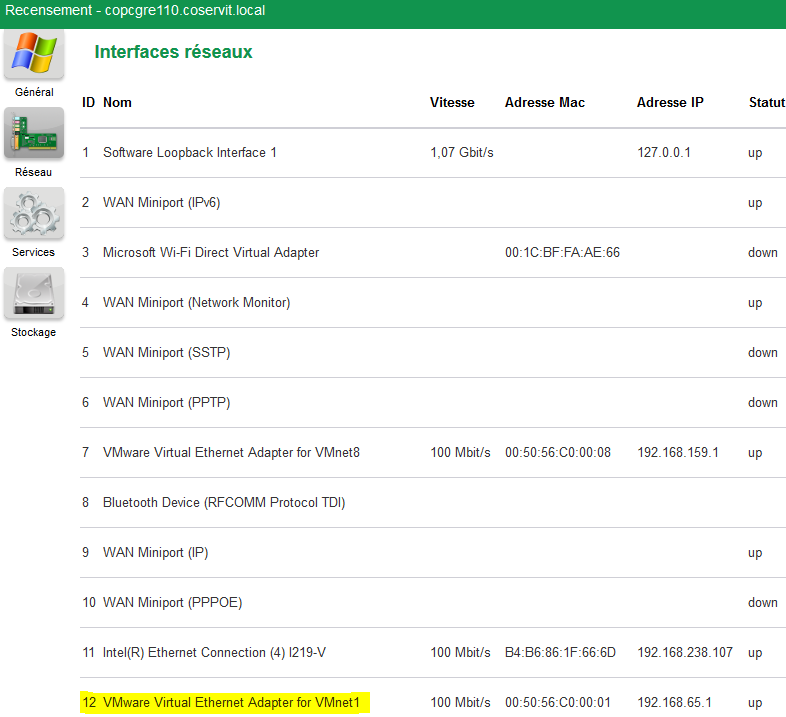Viewport: 786px width, 717px height.
Task: Click MAC address 00:1C:BF:FA:AE:66
Action: [562, 252]
